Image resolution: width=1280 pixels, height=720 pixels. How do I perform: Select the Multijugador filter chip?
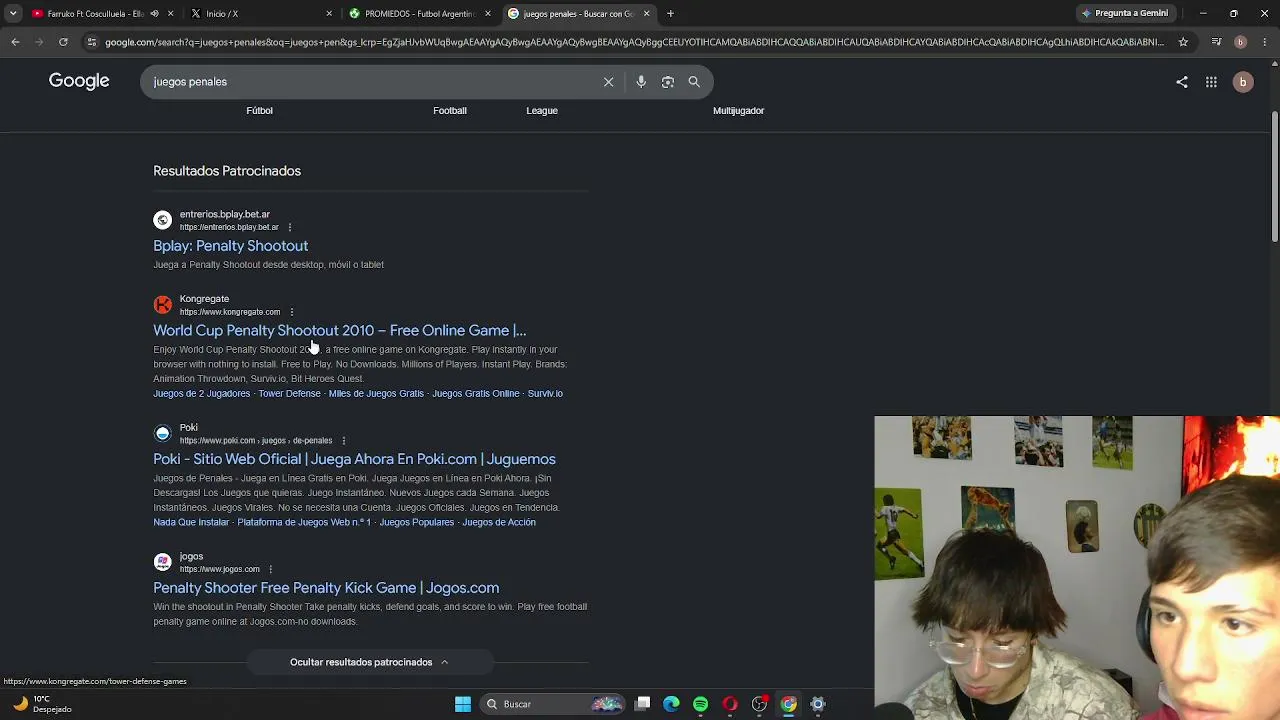[x=738, y=111]
